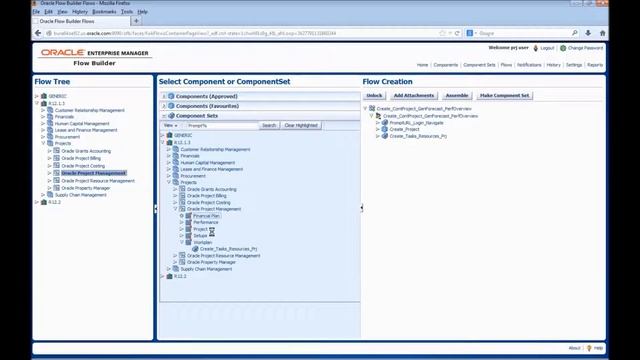Go to the Components navigation link
The height and width of the screenshot is (360, 640).
[446, 65]
